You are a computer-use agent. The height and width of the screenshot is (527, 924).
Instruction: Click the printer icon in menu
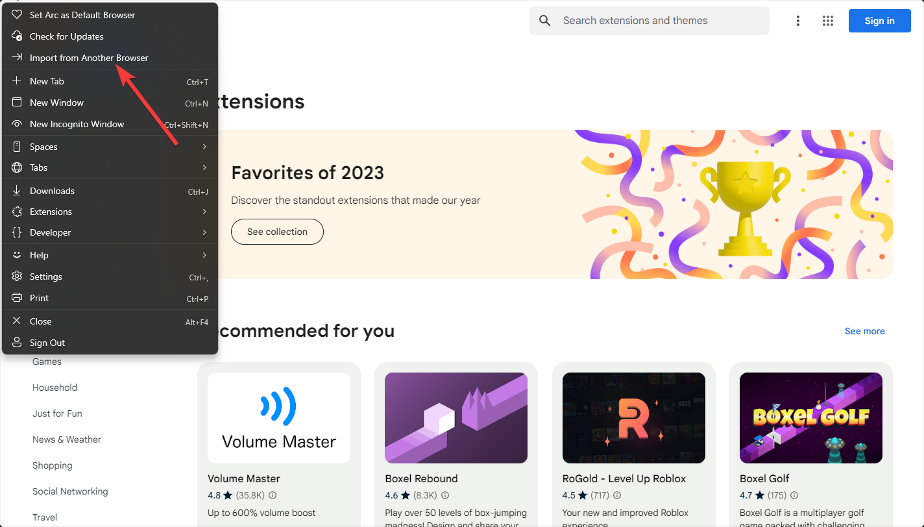(17, 298)
